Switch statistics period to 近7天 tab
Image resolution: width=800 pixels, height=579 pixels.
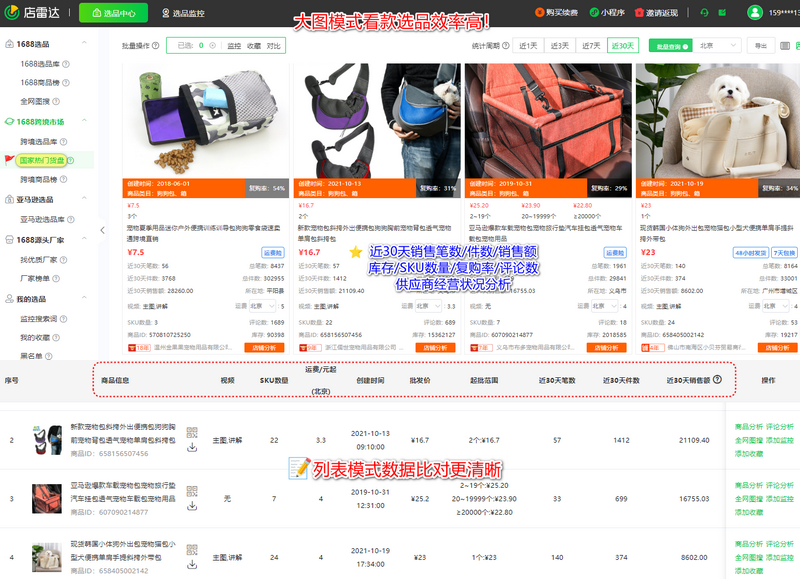pos(592,45)
